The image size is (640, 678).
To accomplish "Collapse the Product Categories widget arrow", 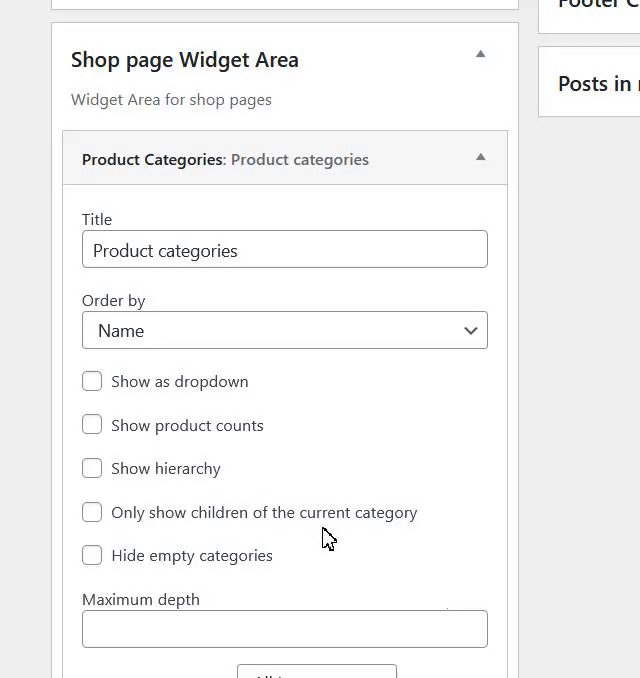I will pyautogui.click(x=480, y=157).
